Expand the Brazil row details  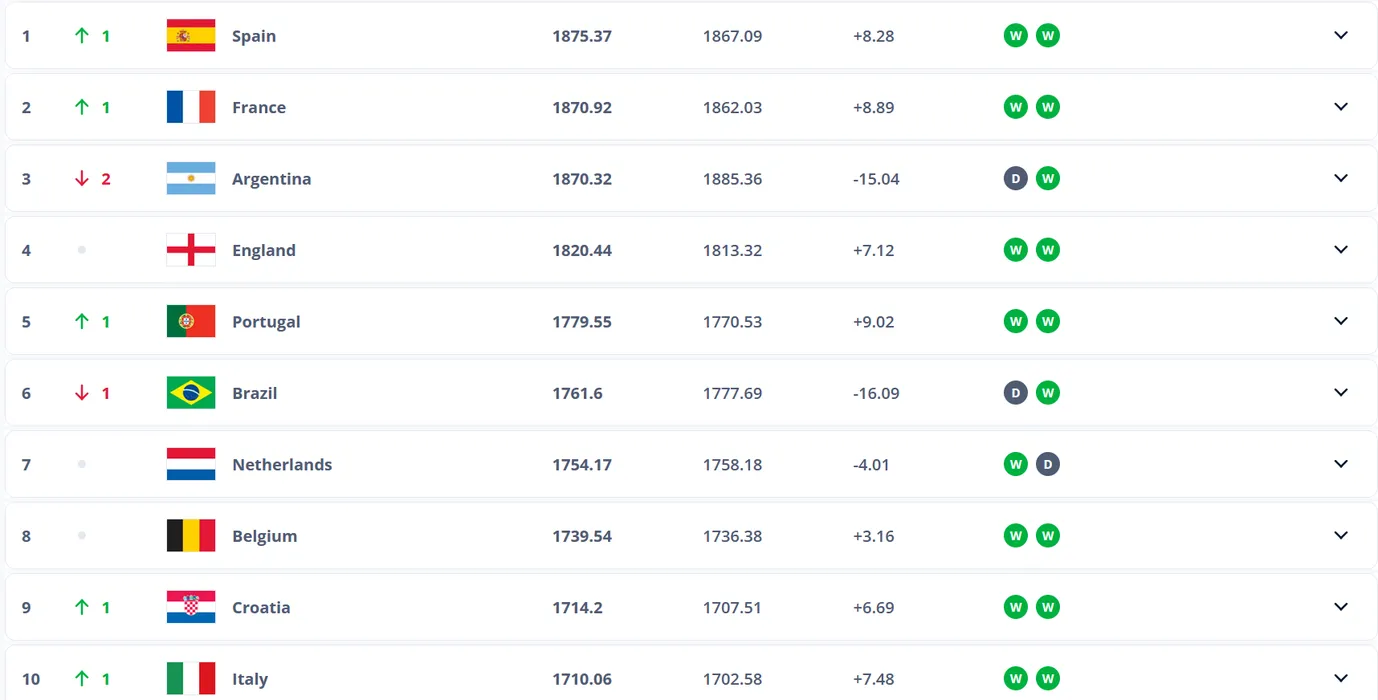[1341, 393]
